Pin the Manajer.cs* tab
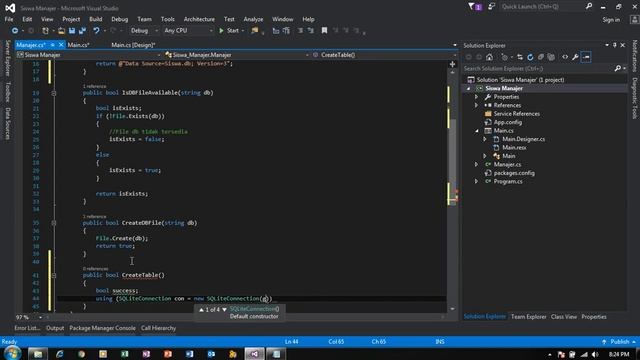This screenshot has width=640, height=360. point(53,45)
